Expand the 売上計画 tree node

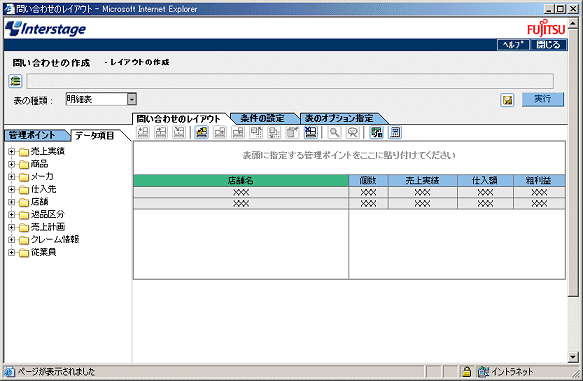click(x=12, y=227)
